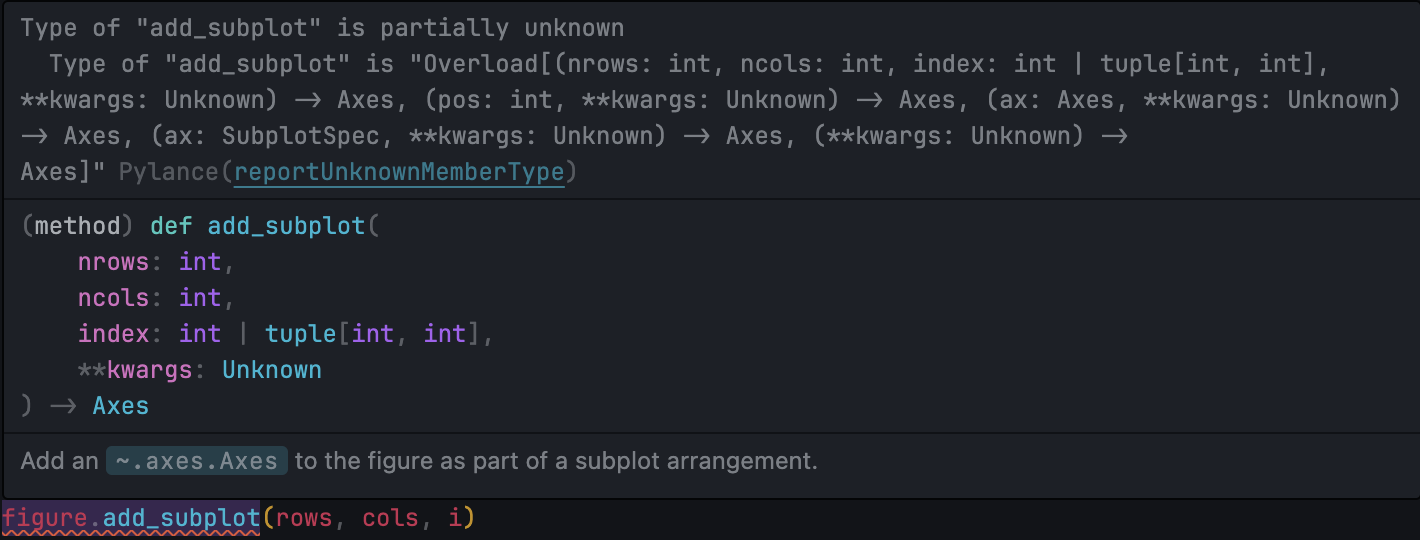This screenshot has height=540, width=1420.
Task: Click the index parameter in signature
Action: (x=113, y=334)
